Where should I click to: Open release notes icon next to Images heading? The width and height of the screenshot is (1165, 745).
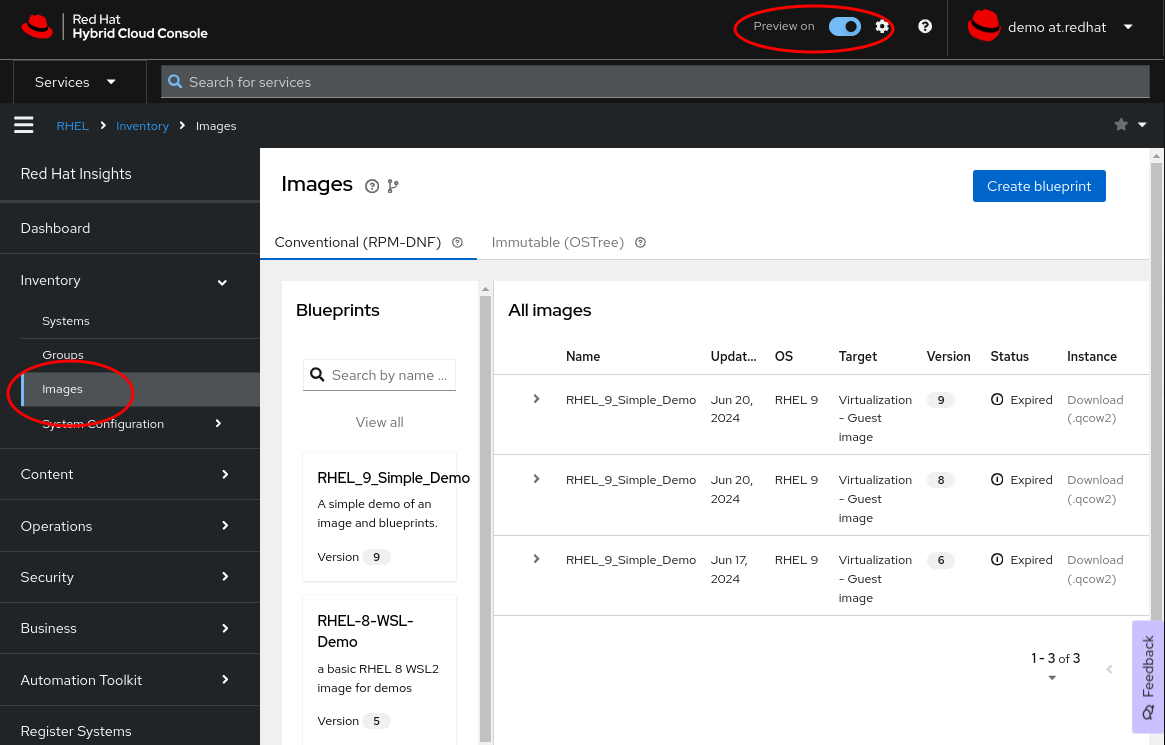392,186
